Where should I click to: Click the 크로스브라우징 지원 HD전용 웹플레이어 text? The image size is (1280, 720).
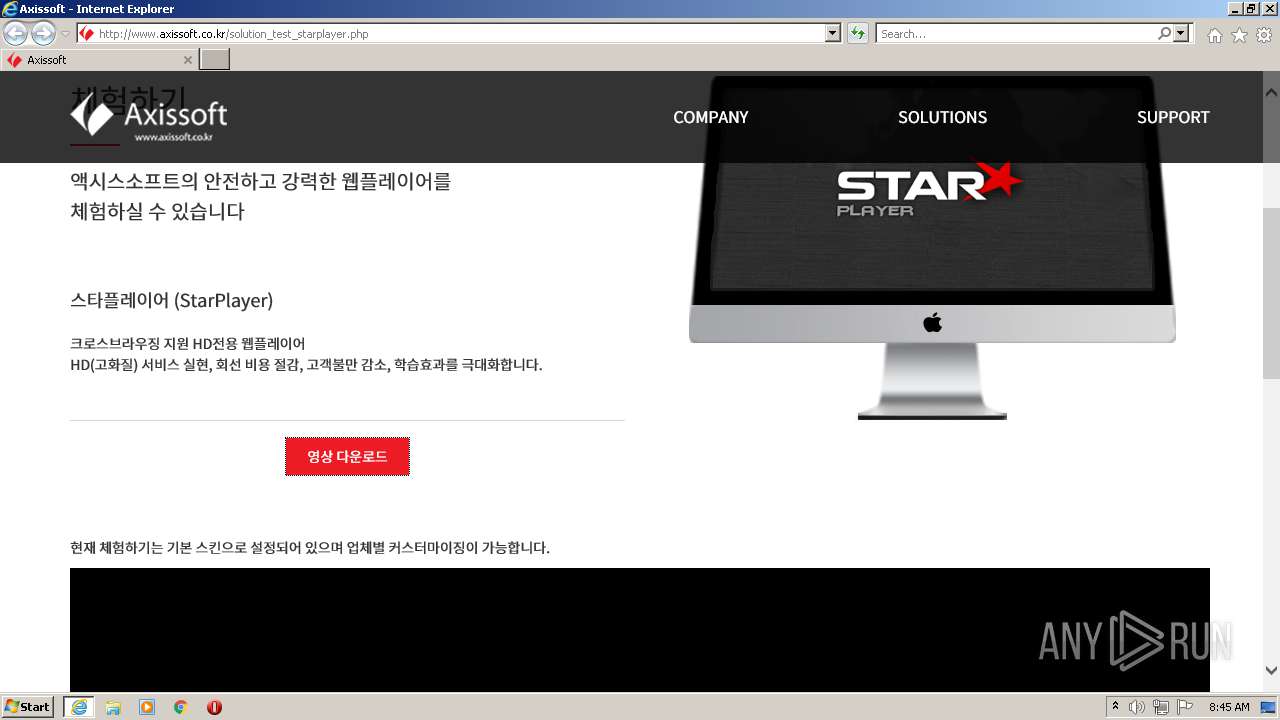187,343
